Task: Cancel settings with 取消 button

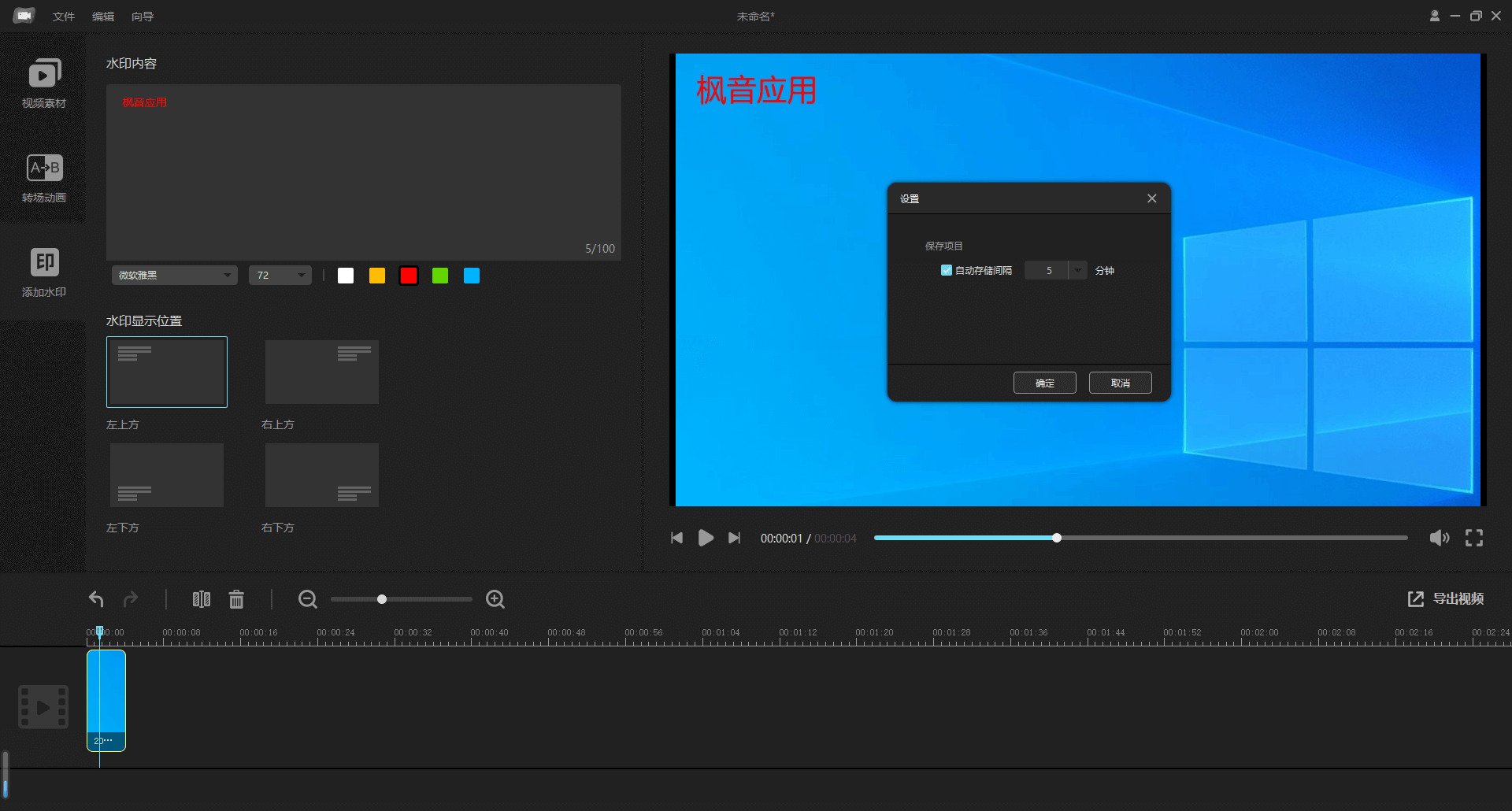Action: click(x=1120, y=383)
